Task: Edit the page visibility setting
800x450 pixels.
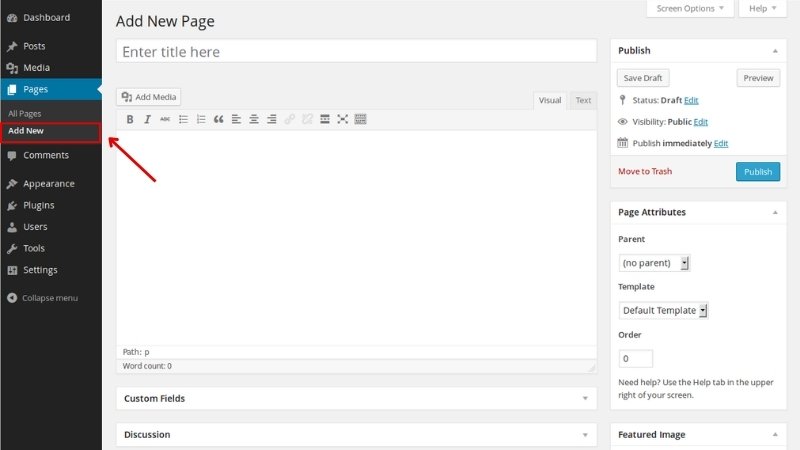Action: (701, 122)
